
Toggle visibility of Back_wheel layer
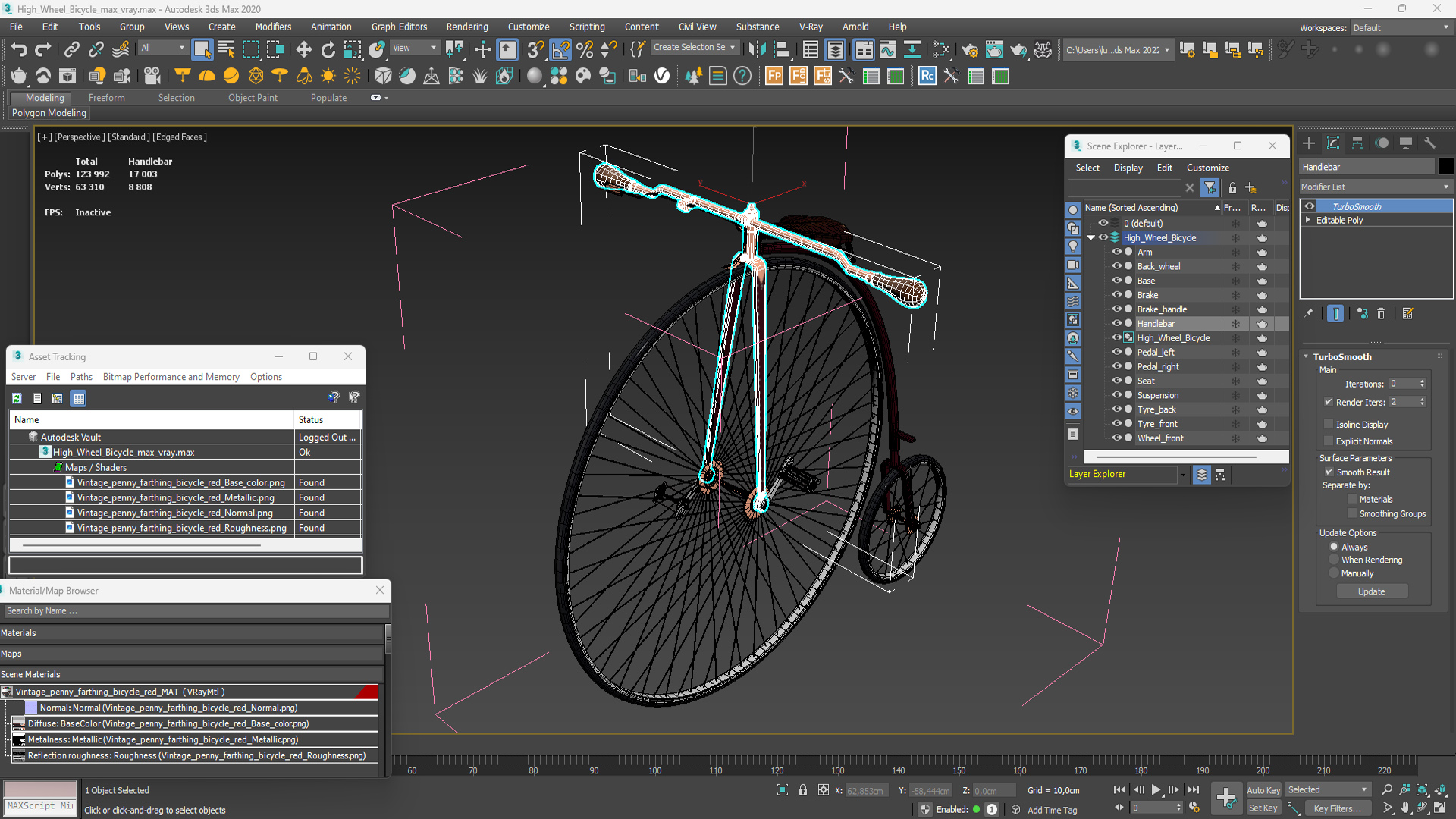pos(1117,265)
